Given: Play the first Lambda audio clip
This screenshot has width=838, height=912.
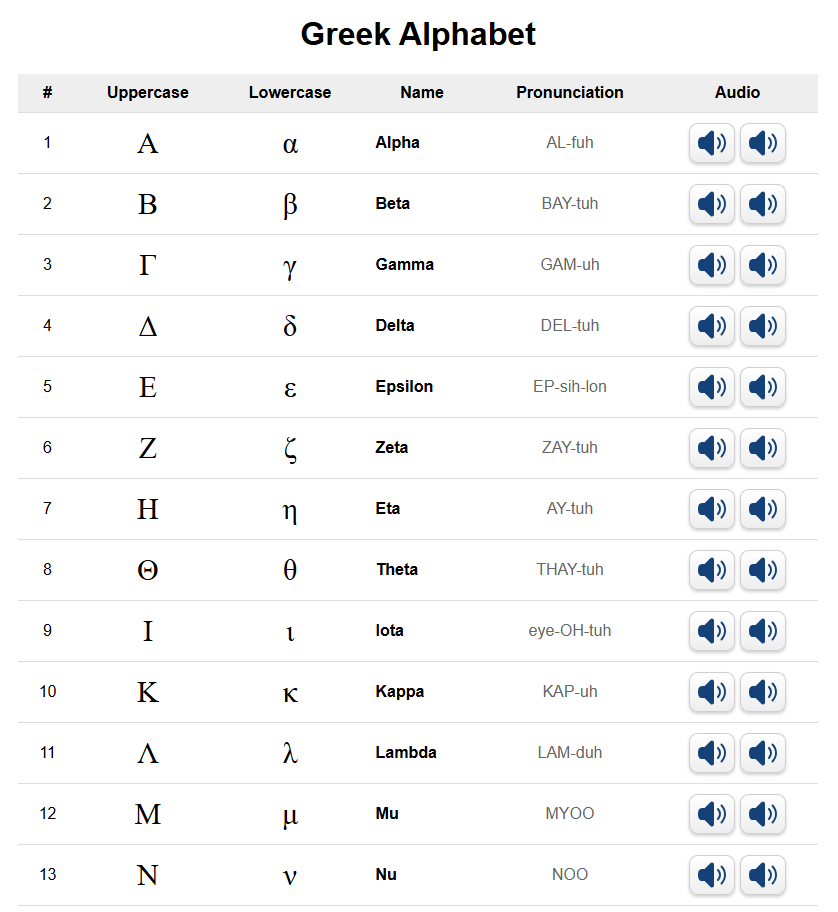Looking at the screenshot, I should pos(711,753).
